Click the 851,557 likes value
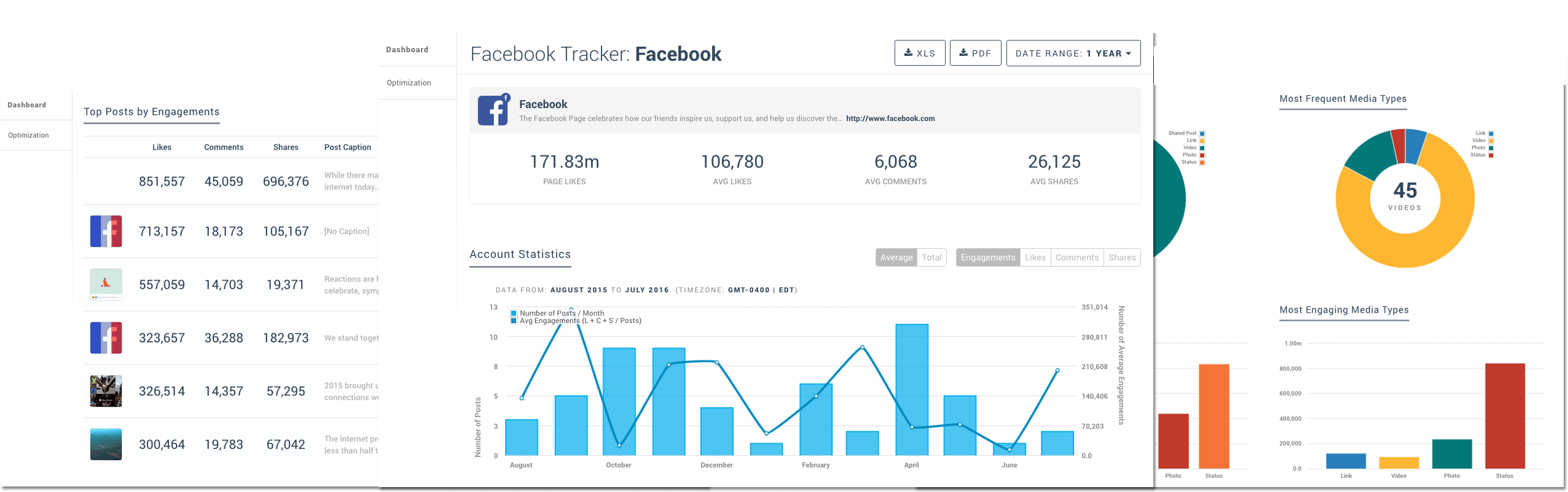Image resolution: width=1568 pixels, height=492 pixels. point(162,182)
